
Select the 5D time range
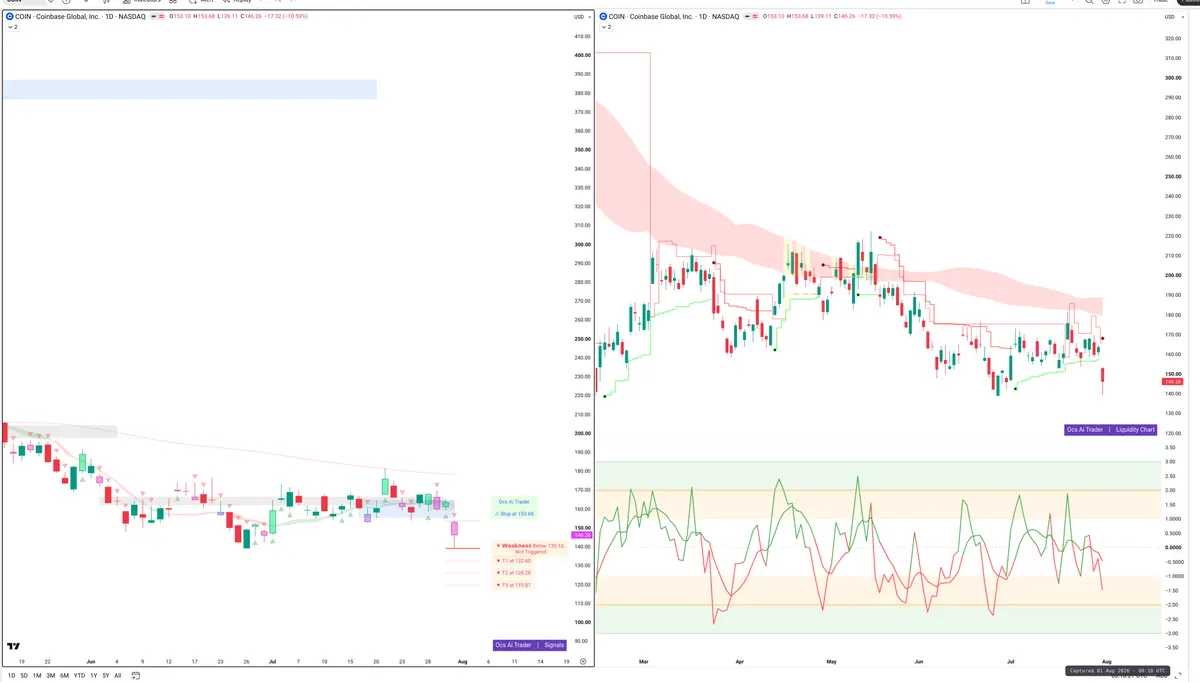pos(25,675)
